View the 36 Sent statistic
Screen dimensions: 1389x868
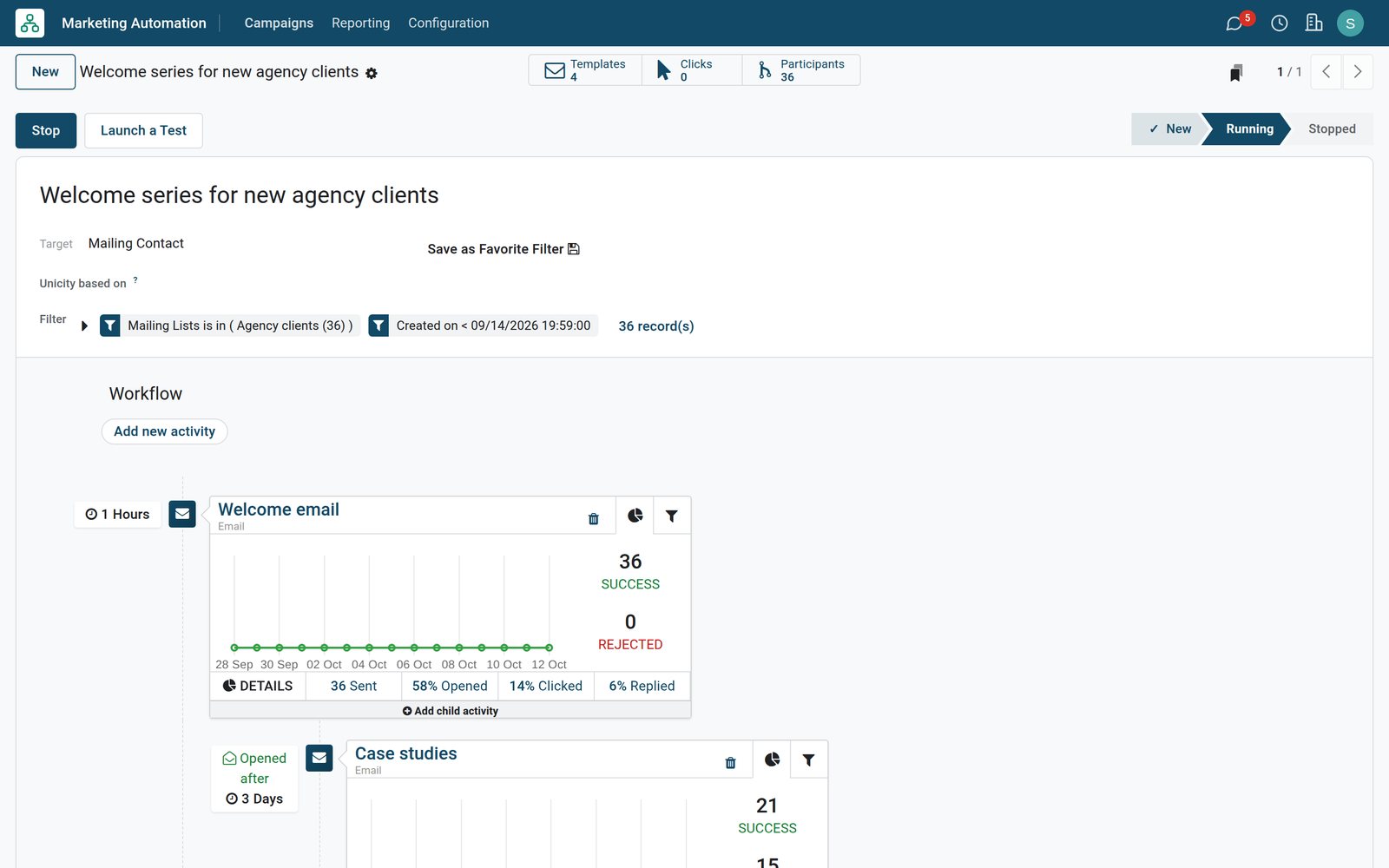coord(353,686)
